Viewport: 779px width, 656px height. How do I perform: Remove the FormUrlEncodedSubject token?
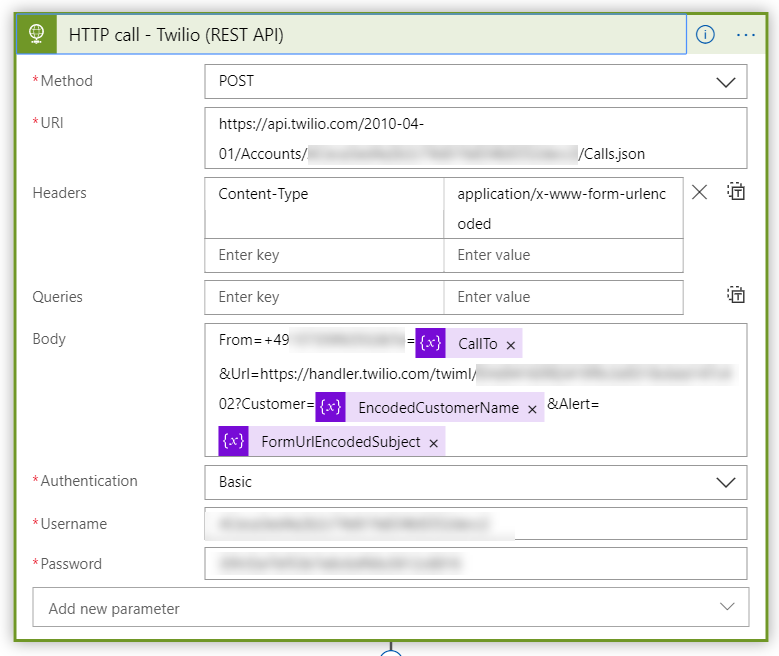[434, 443]
